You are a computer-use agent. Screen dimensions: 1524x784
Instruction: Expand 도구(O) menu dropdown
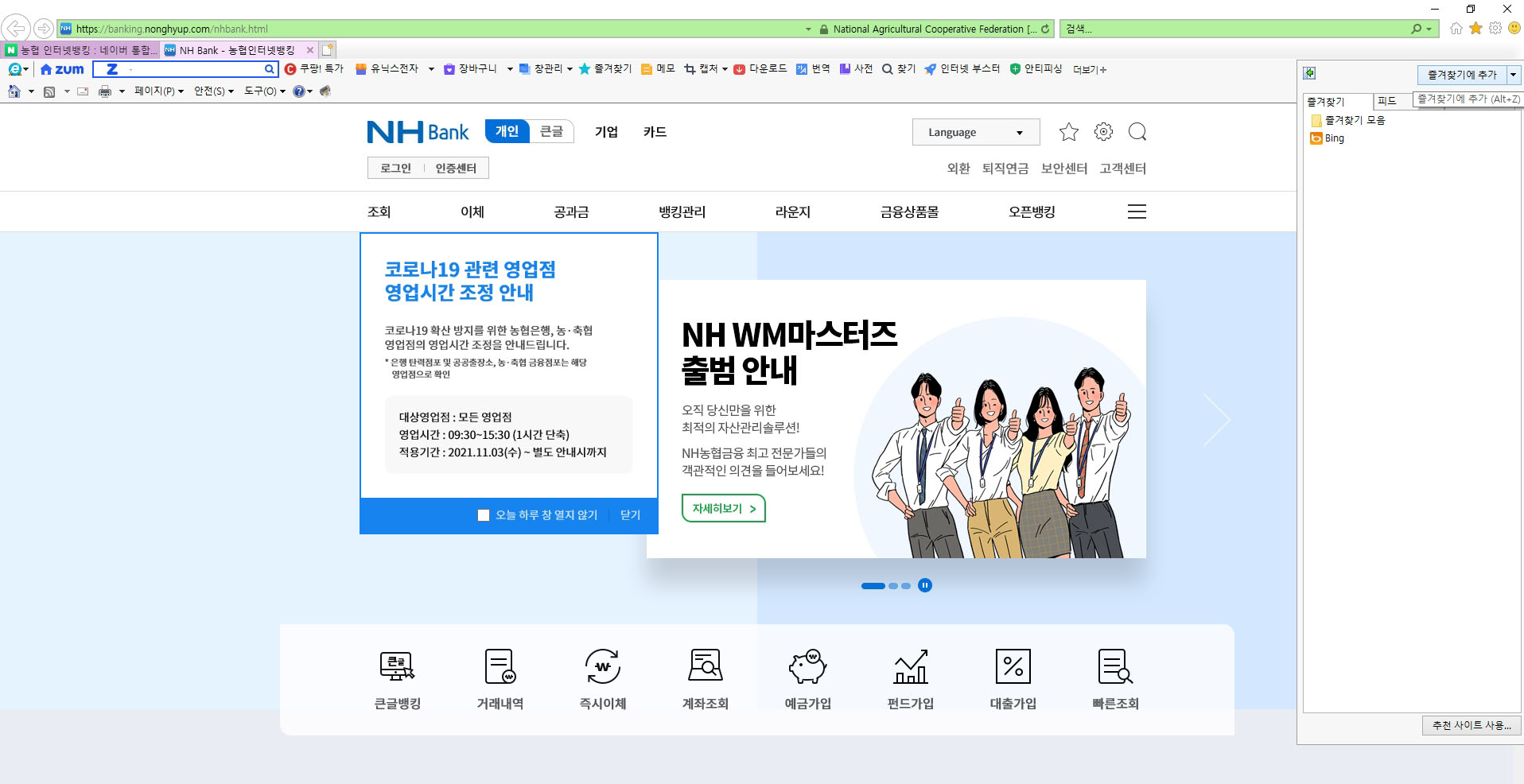pyautogui.click(x=265, y=91)
